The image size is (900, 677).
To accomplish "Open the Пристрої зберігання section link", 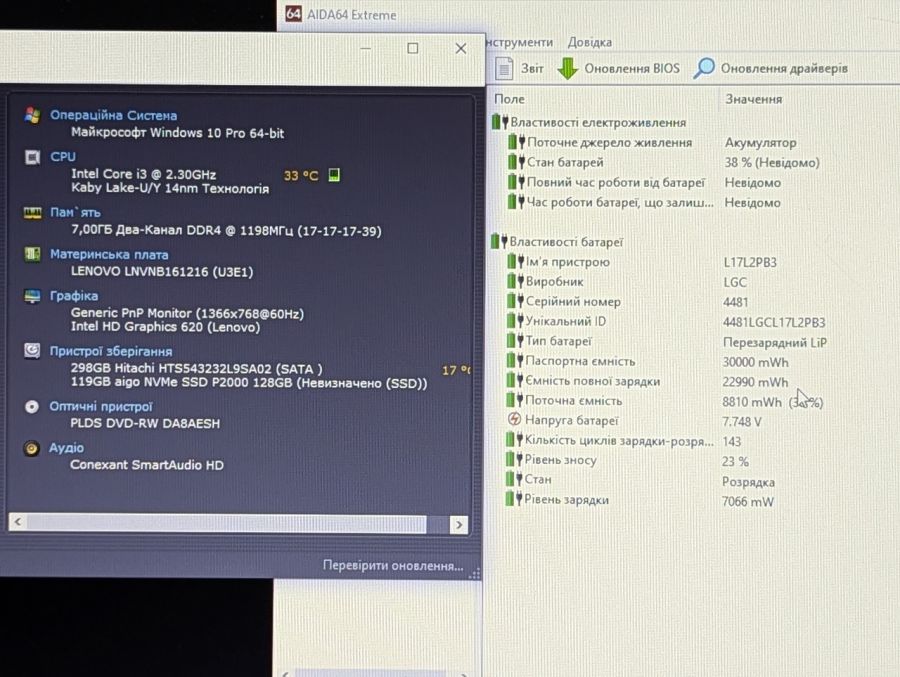I will (111, 351).
